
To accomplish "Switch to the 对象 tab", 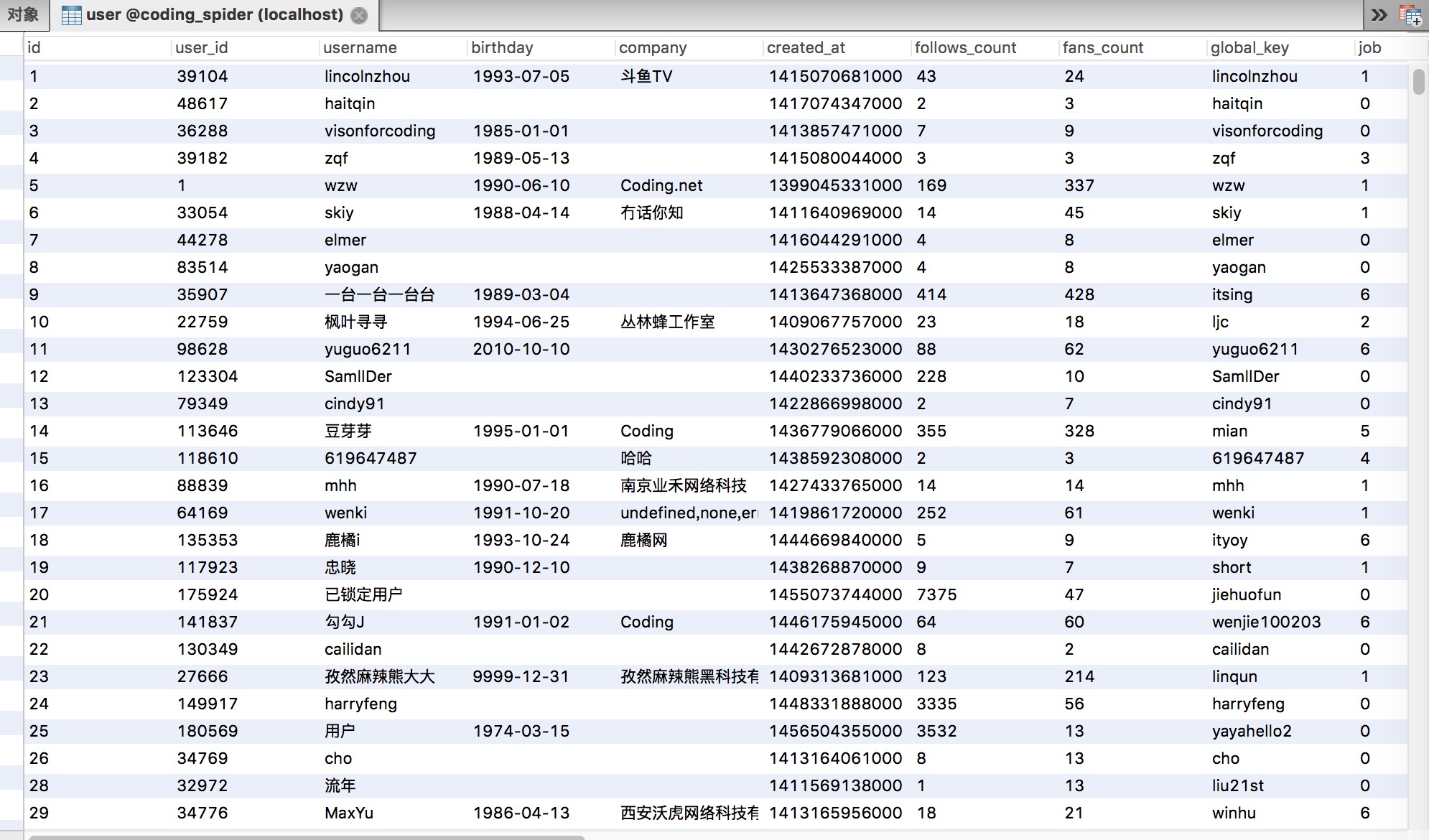I will coord(24,14).
